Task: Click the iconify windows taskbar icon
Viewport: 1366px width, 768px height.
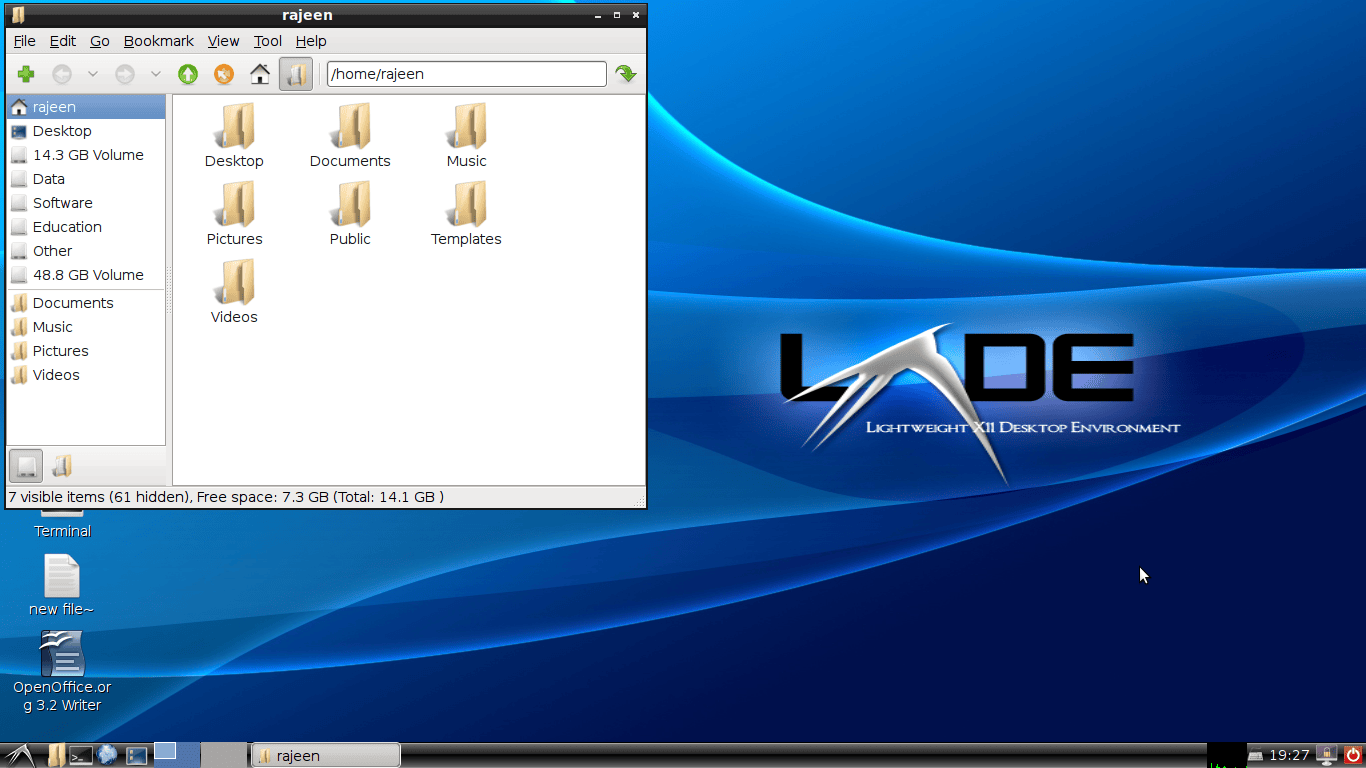Action: click(136, 755)
